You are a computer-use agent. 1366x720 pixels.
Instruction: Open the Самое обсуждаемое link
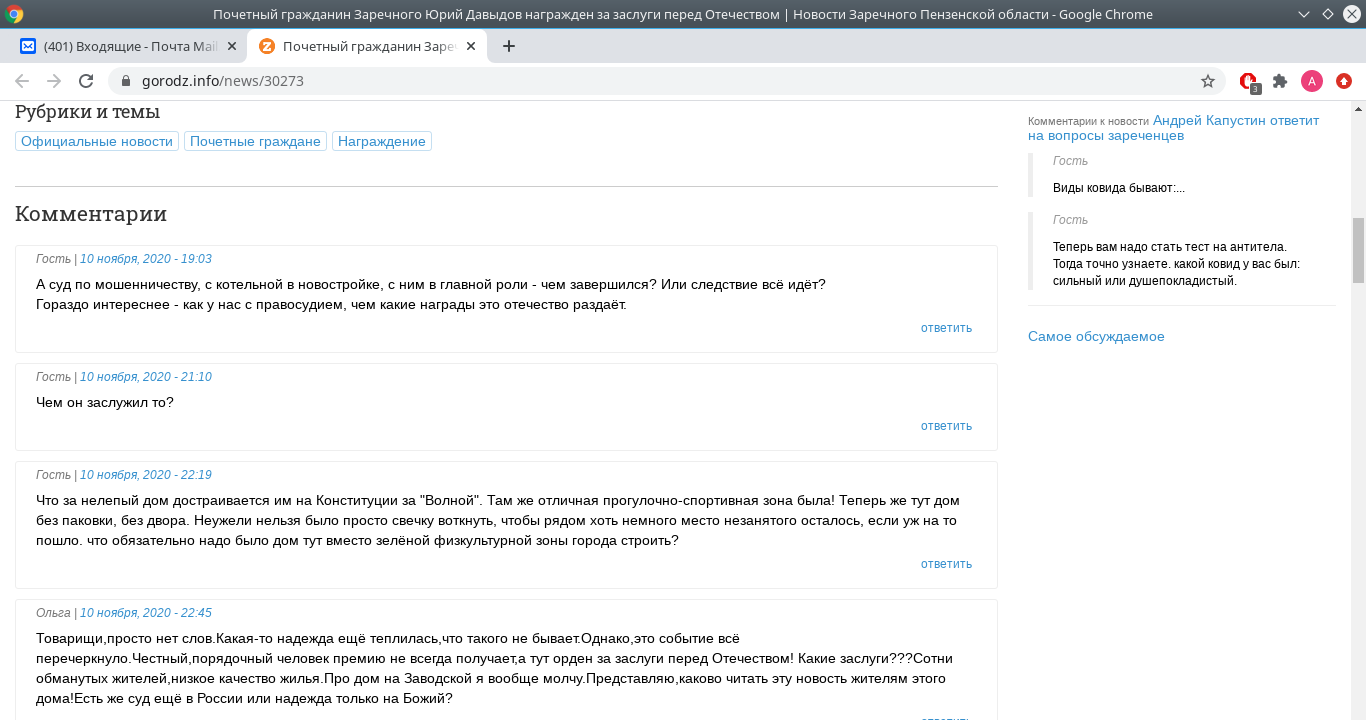pyautogui.click(x=1096, y=336)
